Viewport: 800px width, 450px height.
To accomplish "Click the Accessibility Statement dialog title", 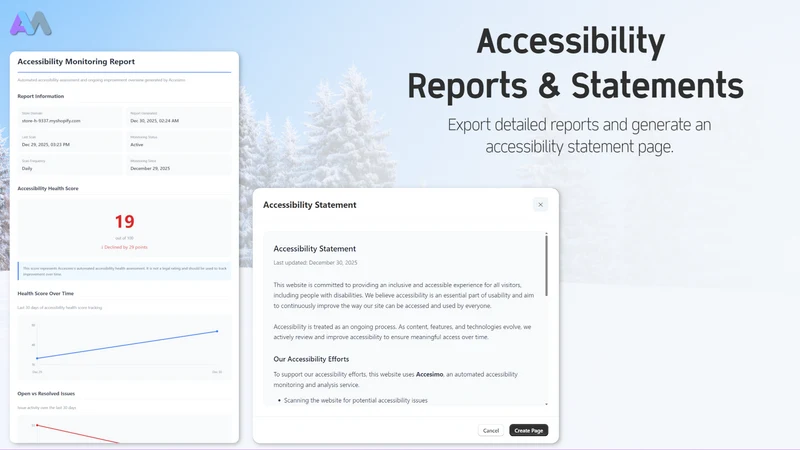I will click(x=310, y=205).
